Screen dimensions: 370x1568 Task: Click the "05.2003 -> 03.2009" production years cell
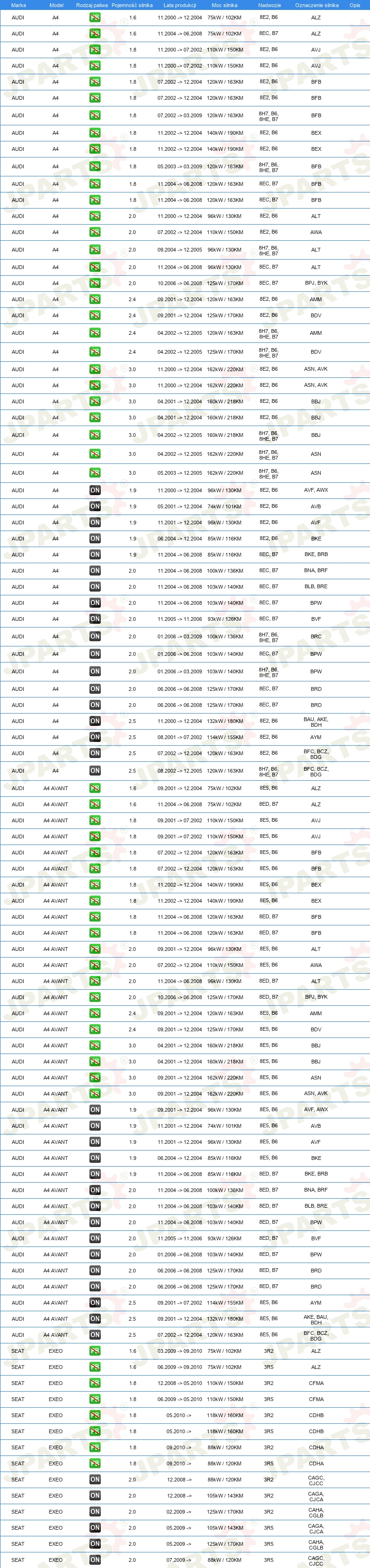pos(180,167)
